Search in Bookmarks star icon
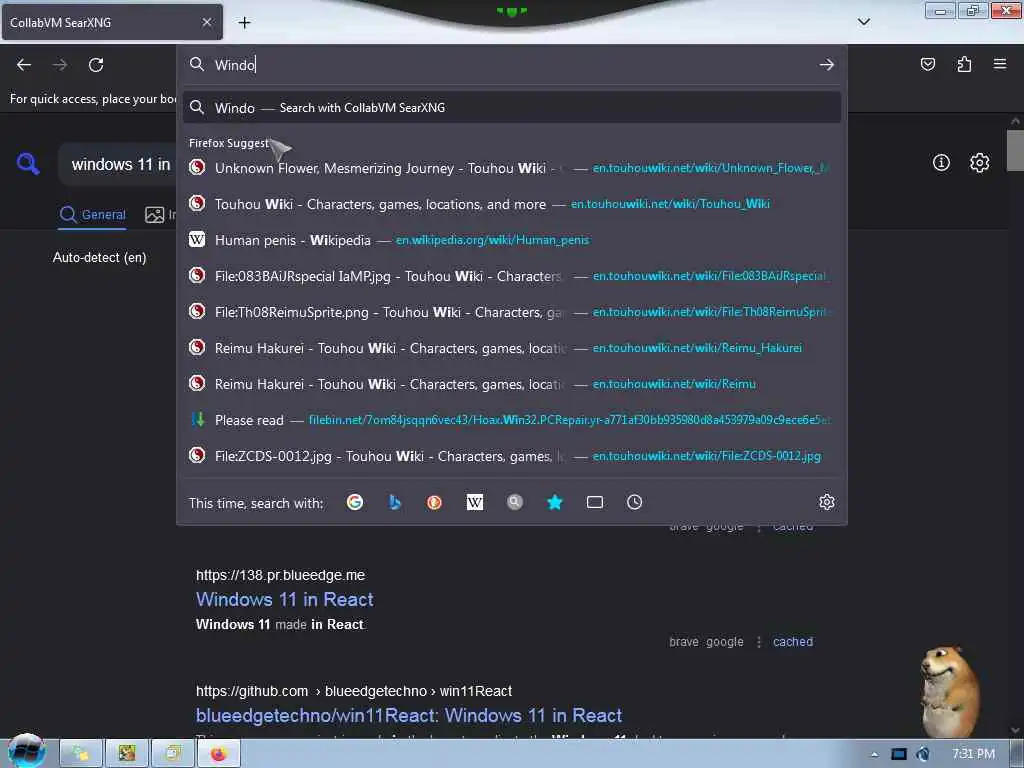1024x768 pixels. point(554,502)
